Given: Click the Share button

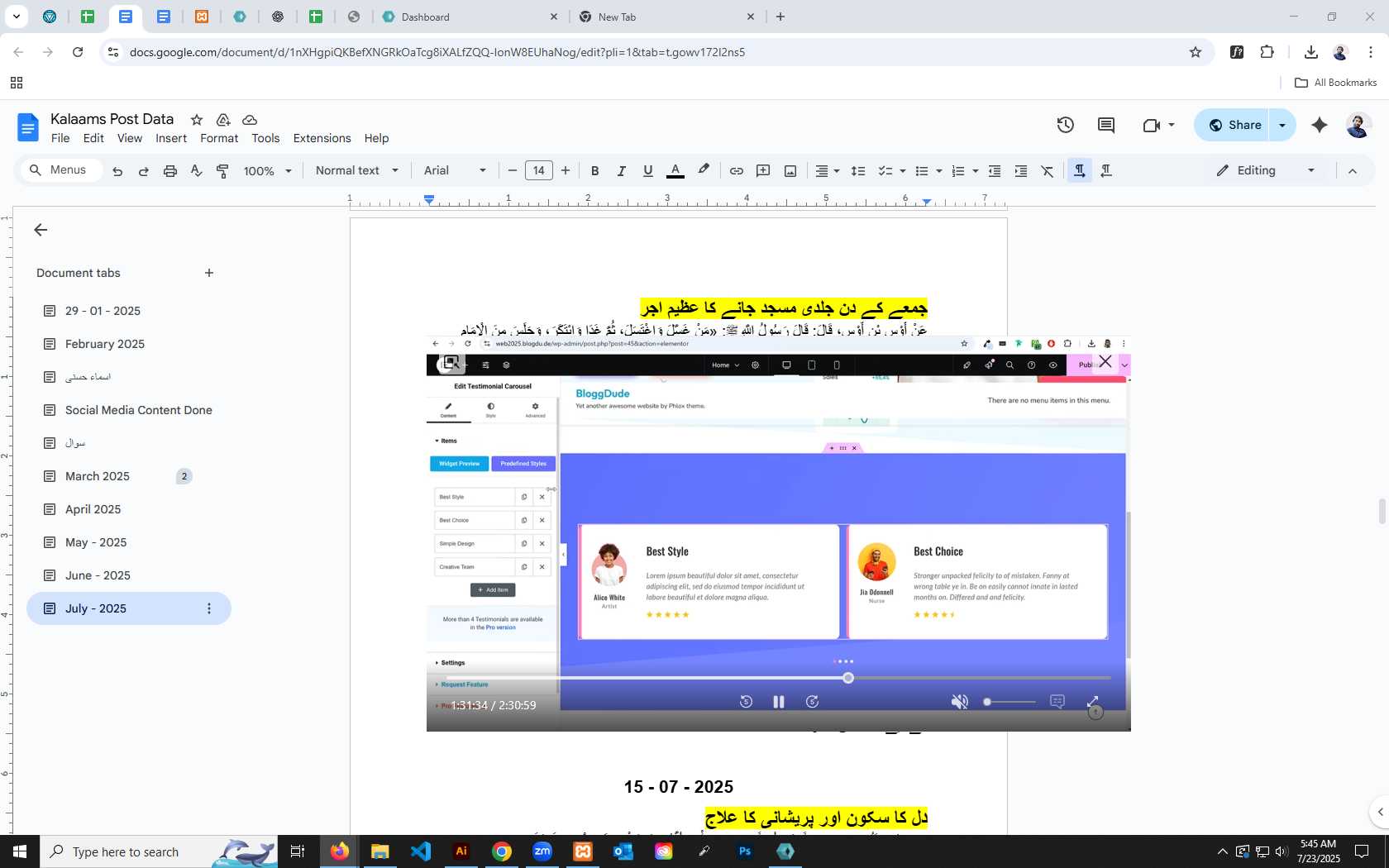Looking at the screenshot, I should pos(1233,125).
